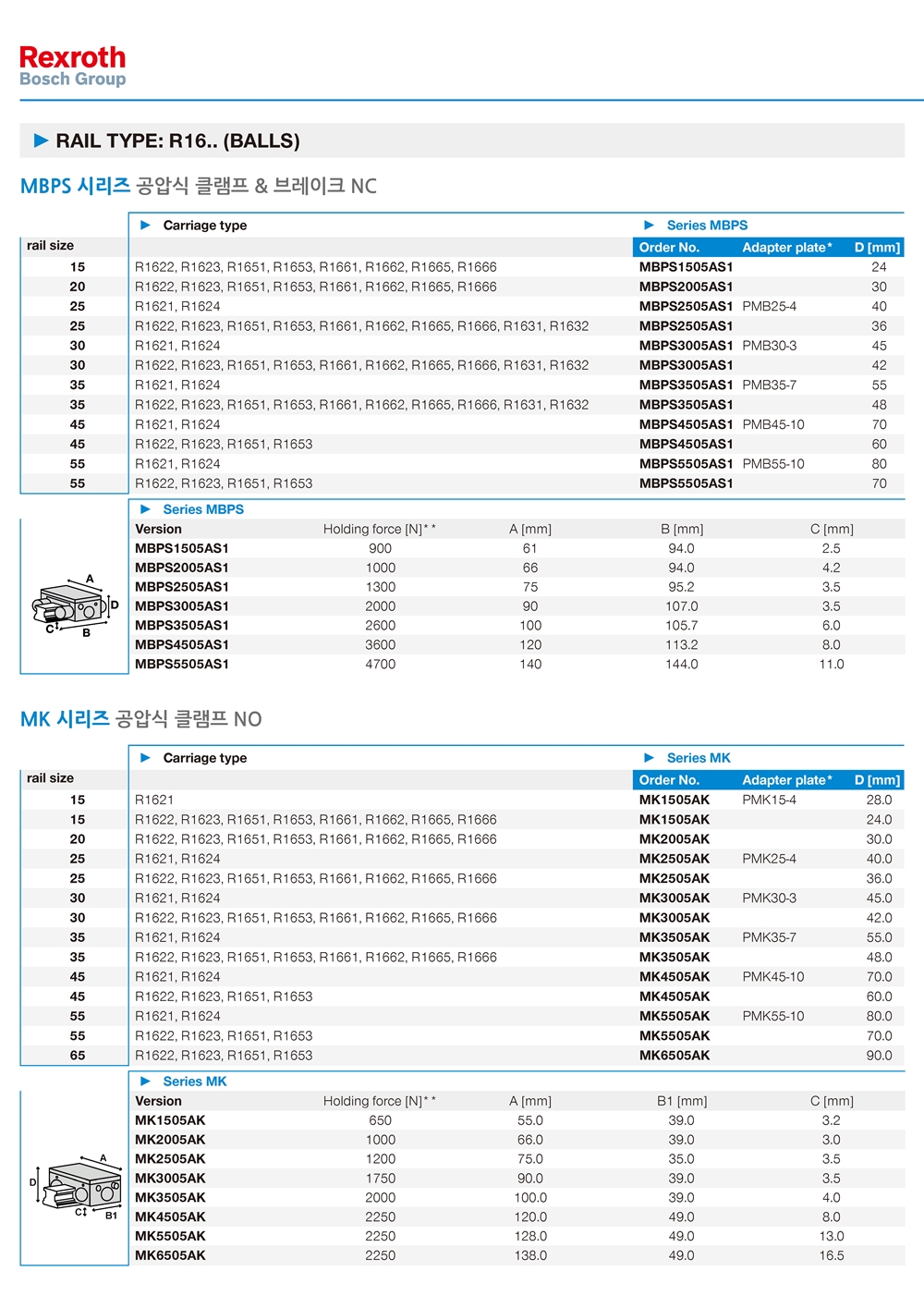The width and height of the screenshot is (924, 1308).
Task: Click the 'RAIL TYPE: R16.. (BALLS)' heading
Action: click(177, 141)
